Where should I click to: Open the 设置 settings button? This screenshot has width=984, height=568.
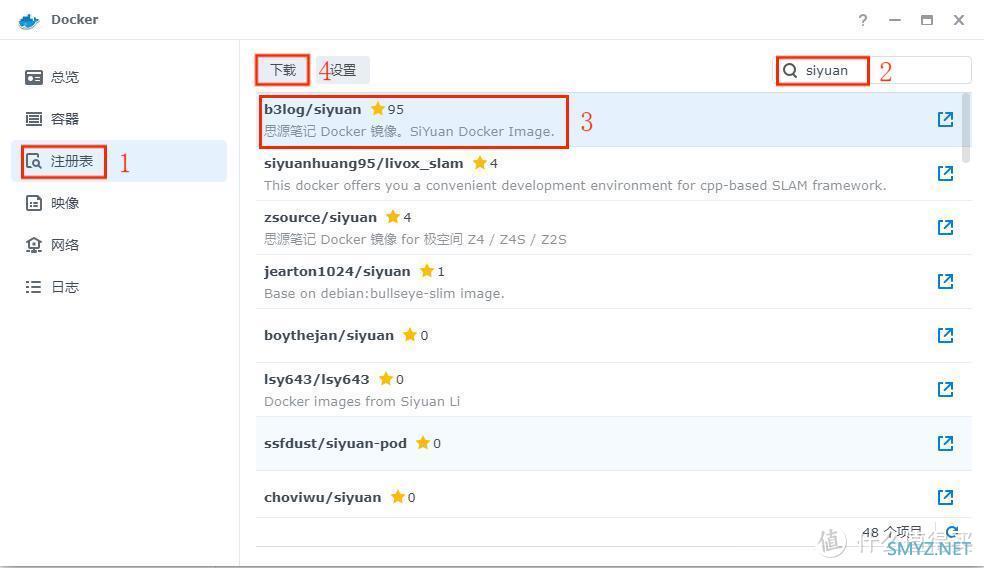point(343,70)
